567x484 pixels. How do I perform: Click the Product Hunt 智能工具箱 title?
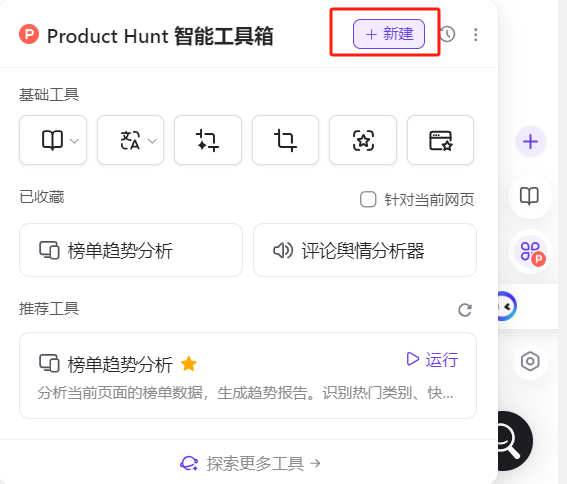[x=160, y=36]
